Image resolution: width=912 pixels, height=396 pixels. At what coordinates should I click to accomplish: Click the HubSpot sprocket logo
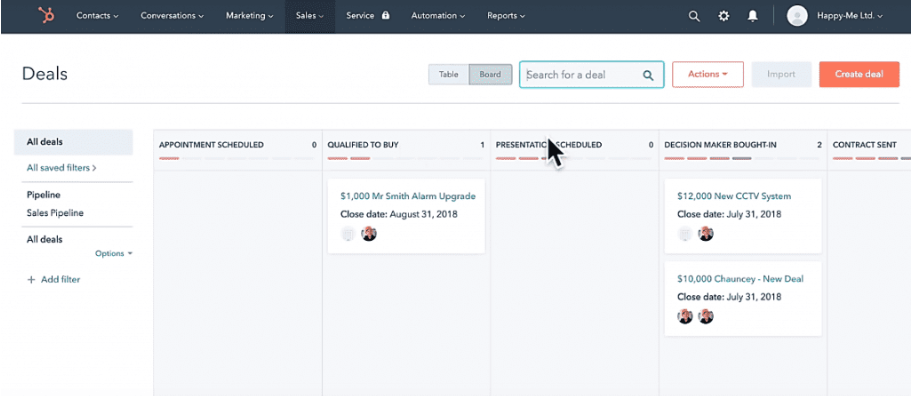pyautogui.click(x=46, y=16)
